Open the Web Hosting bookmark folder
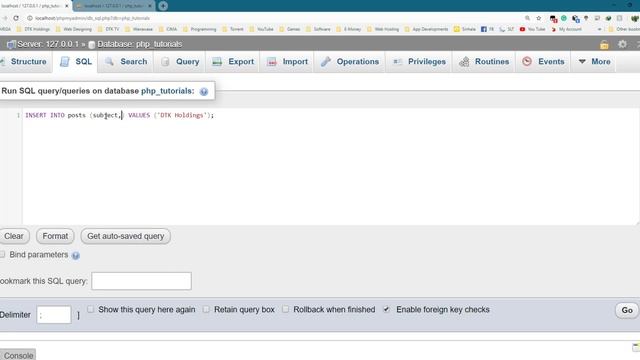The image size is (640, 360). [383, 29]
